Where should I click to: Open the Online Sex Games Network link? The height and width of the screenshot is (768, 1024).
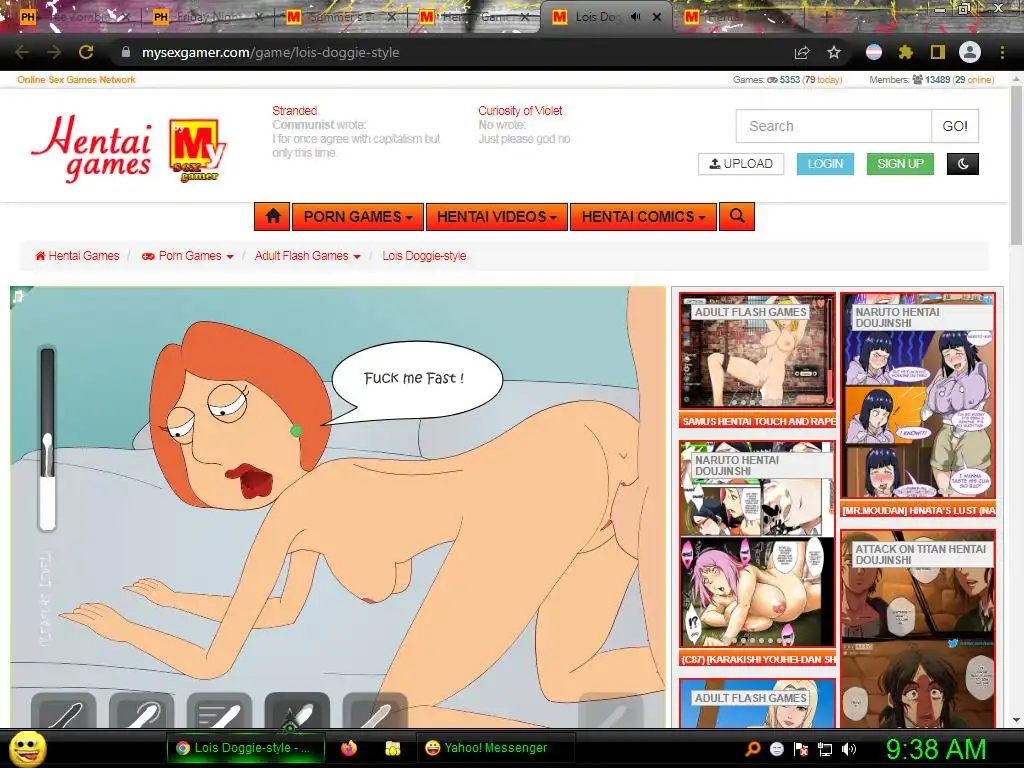tap(76, 80)
